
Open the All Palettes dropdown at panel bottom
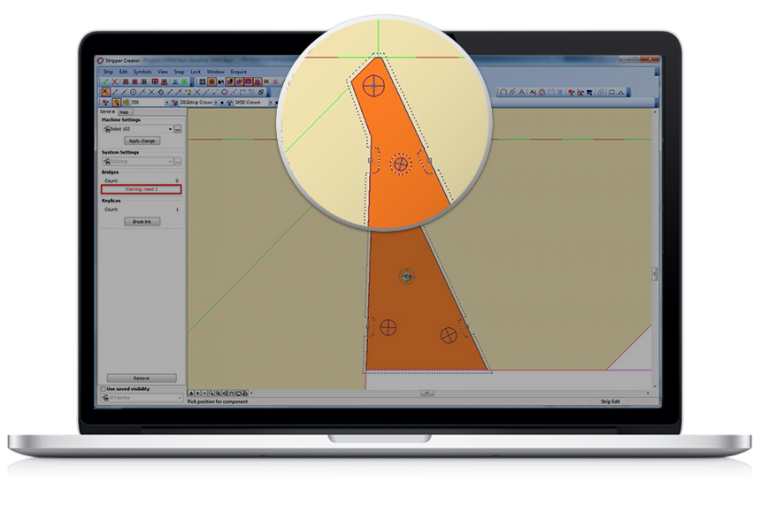[141, 397]
